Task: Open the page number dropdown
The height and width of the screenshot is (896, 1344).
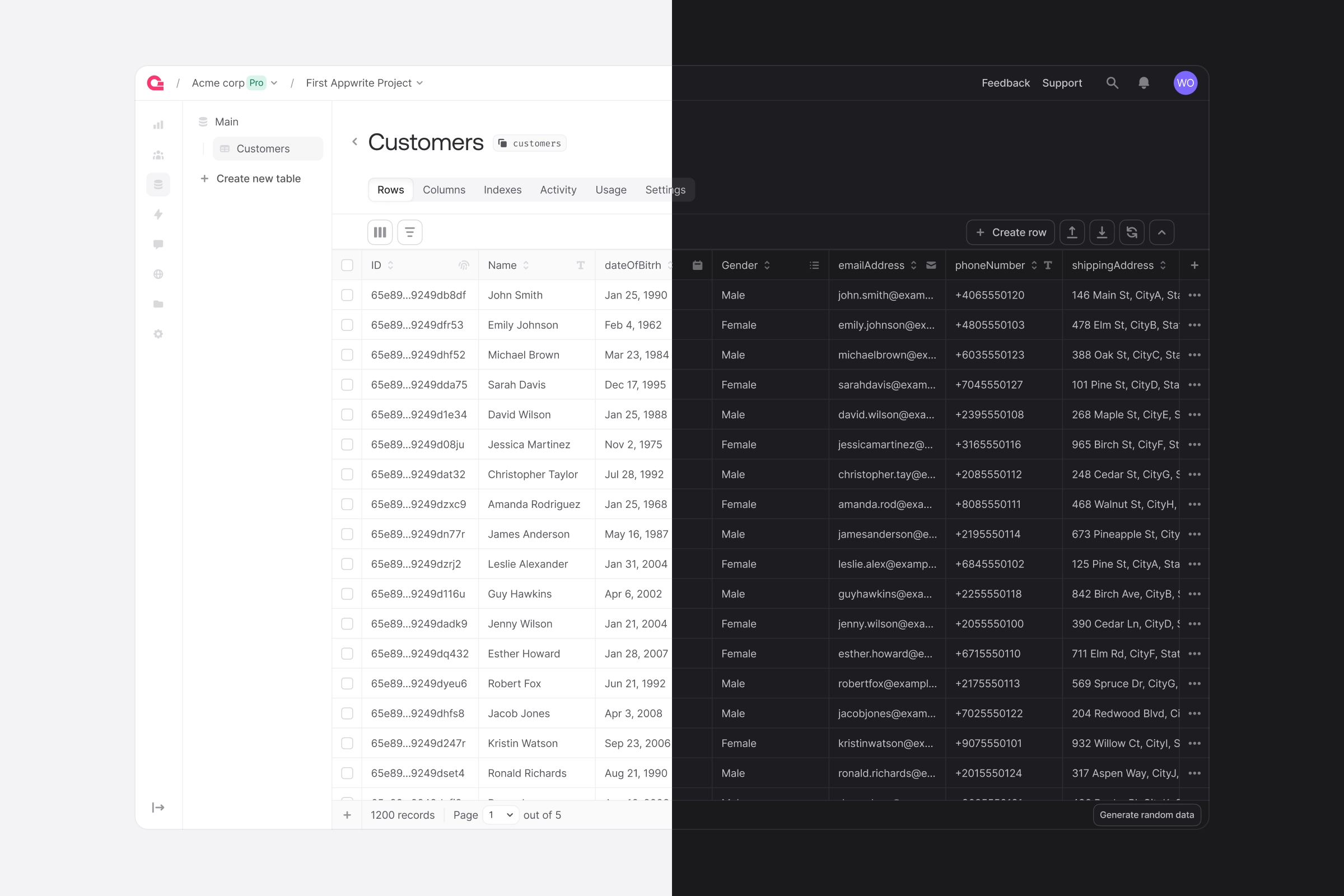Action: pyautogui.click(x=501, y=815)
